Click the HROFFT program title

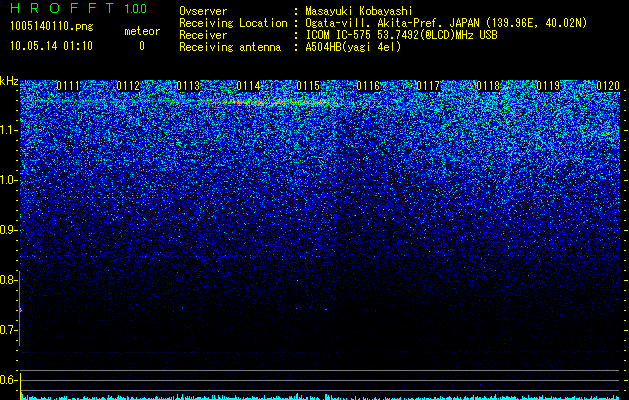[62, 8]
